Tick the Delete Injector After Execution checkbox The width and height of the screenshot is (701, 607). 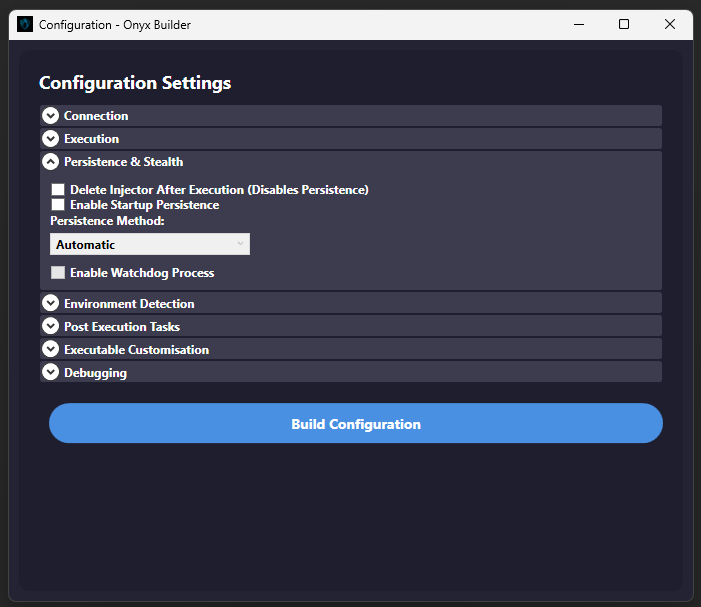58,190
